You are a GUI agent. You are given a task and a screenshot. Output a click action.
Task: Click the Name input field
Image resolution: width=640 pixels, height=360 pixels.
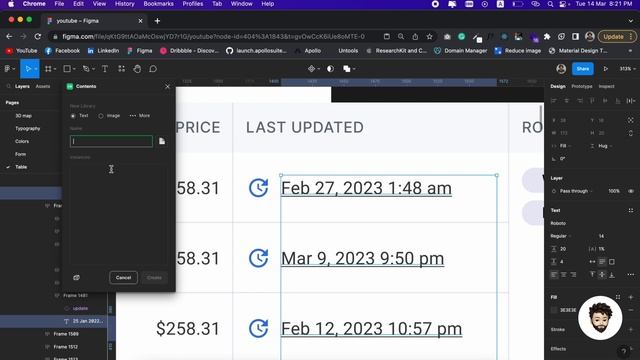(x=111, y=141)
